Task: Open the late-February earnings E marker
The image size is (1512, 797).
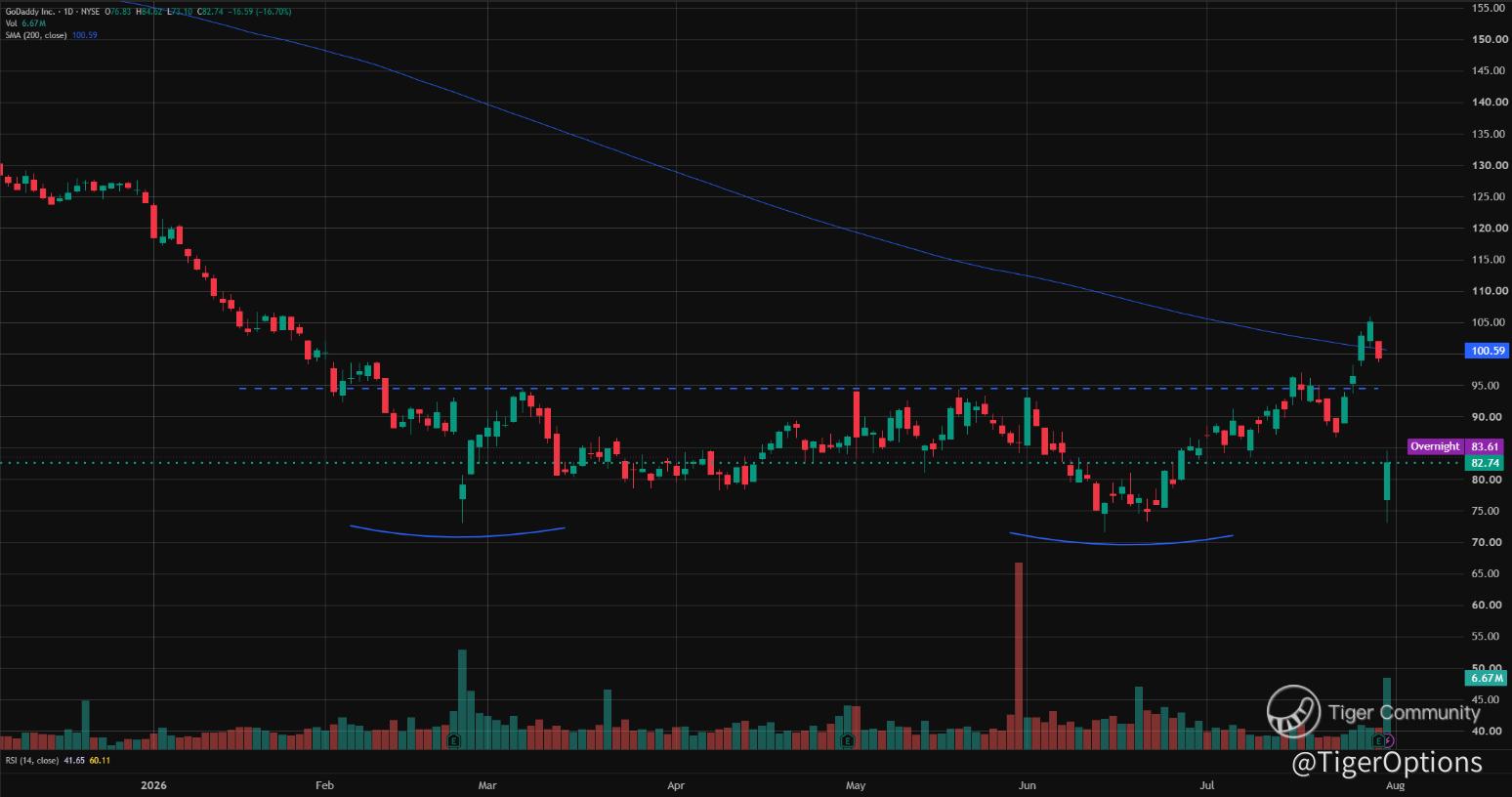Action: (454, 741)
